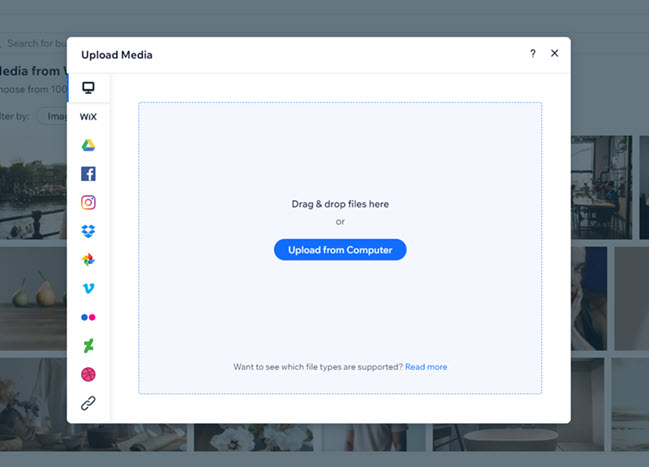Choose Dribbble as upload source

(88, 374)
